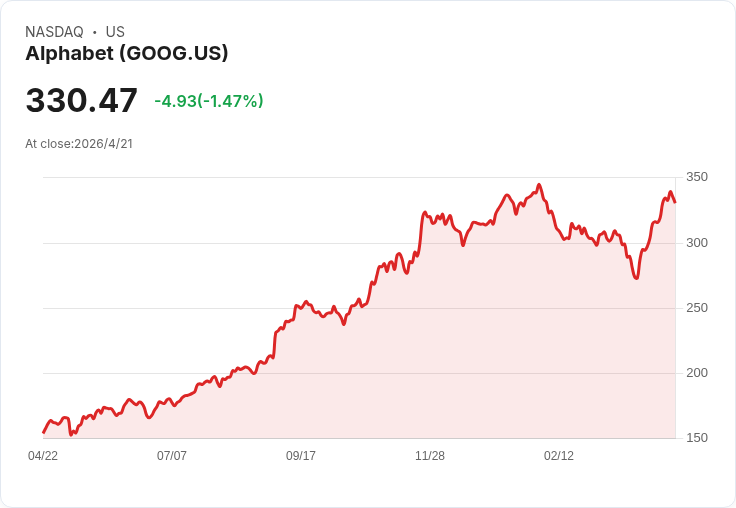736x508 pixels.
Task: Click the 02/12 x-axis date label
Action: click(559, 456)
